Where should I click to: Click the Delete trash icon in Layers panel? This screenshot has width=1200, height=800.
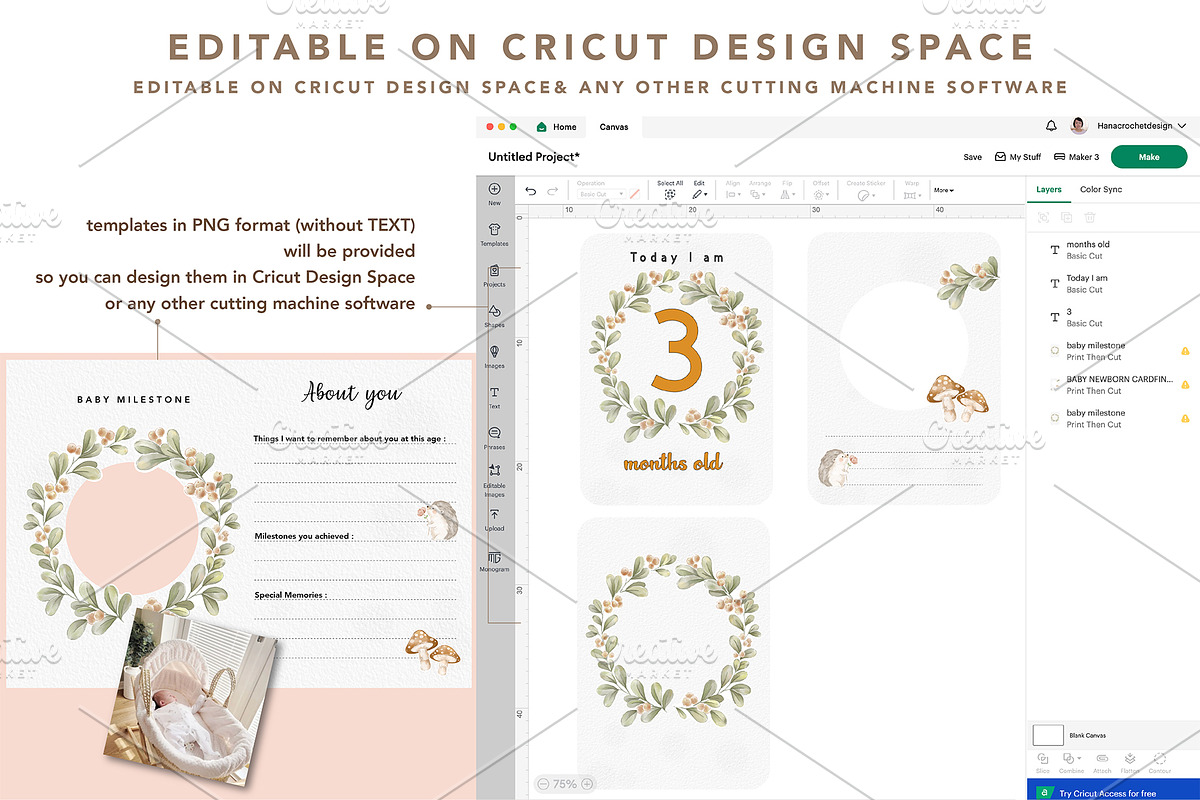[1090, 217]
